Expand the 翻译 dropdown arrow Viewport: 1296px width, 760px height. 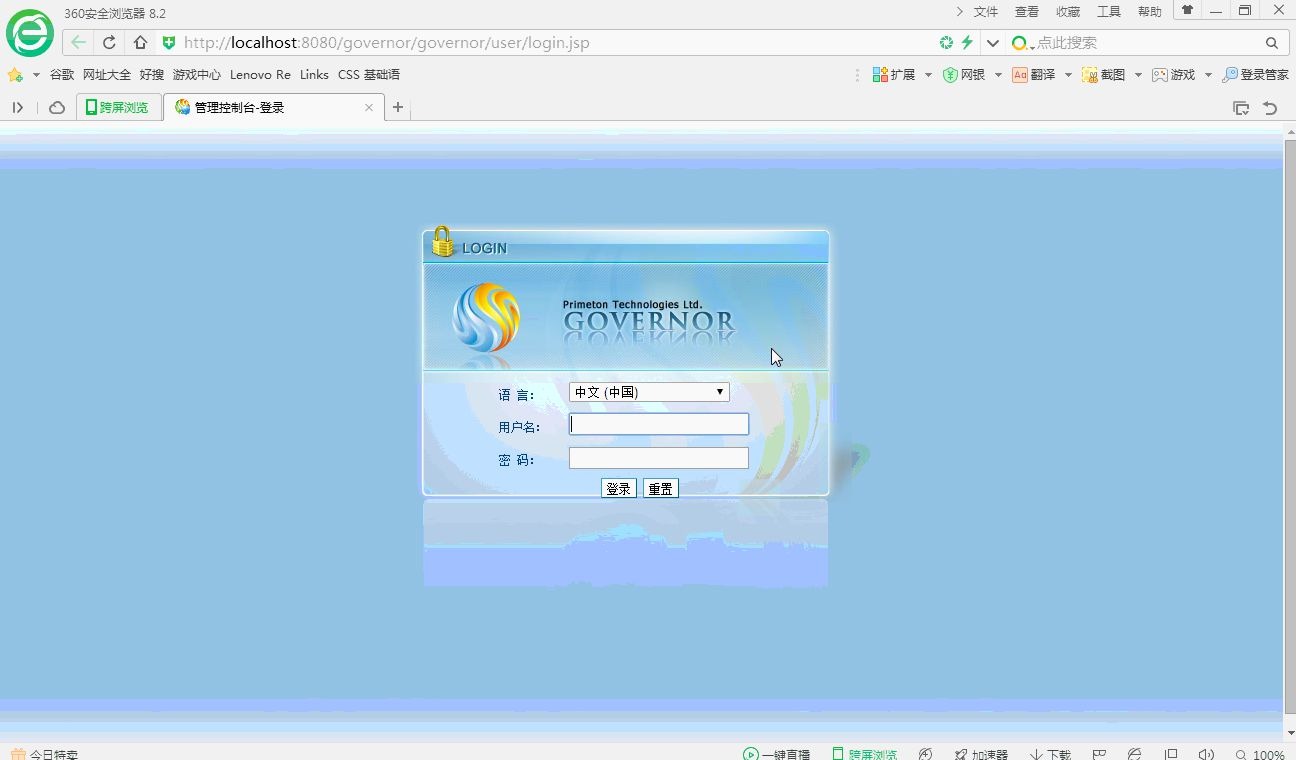(x=1068, y=75)
